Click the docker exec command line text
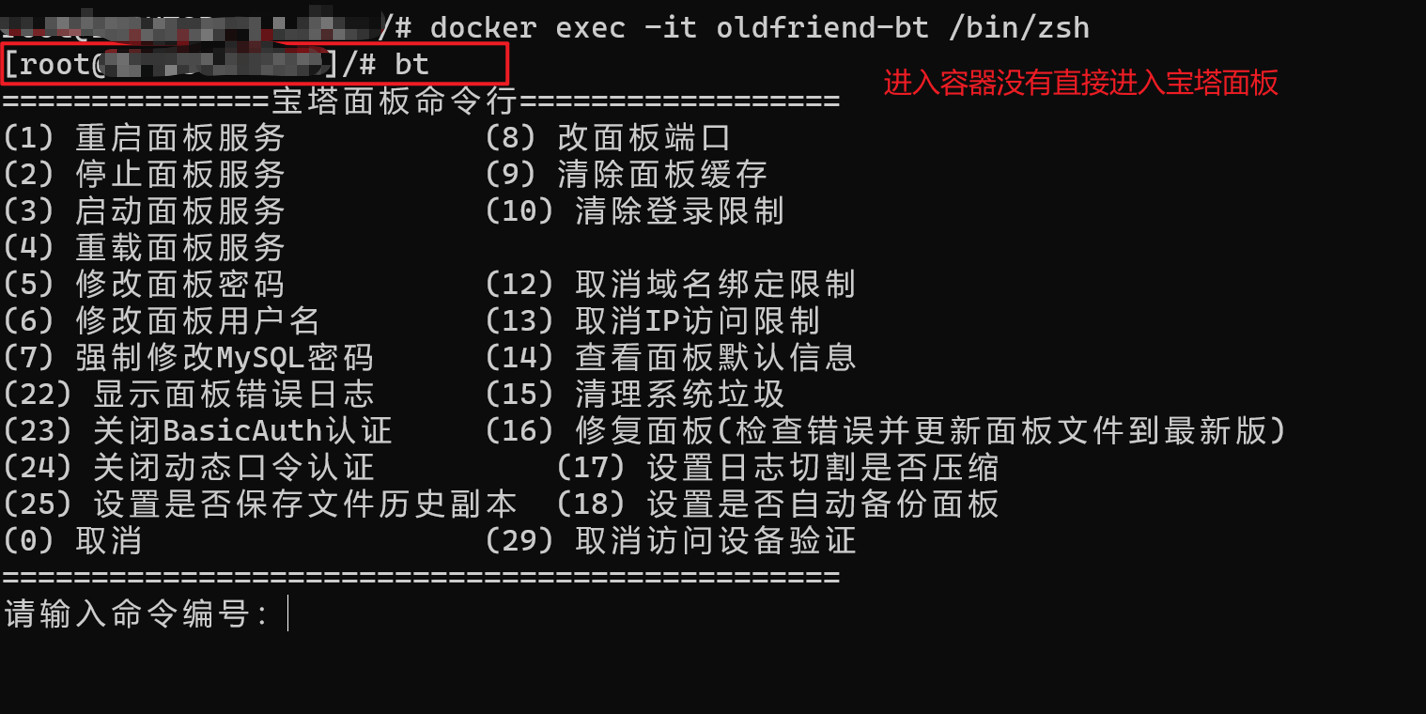The width and height of the screenshot is (1426, 714). click(760, 27)
